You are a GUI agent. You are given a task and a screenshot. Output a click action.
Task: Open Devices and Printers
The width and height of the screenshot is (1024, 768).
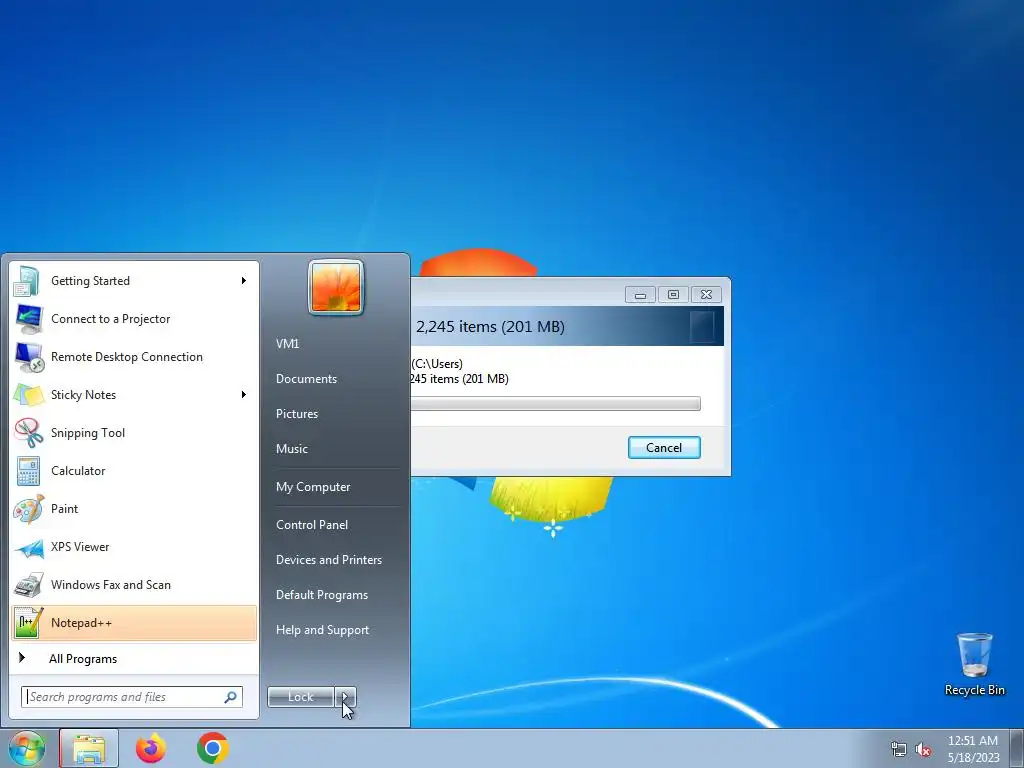click(328, 560)
